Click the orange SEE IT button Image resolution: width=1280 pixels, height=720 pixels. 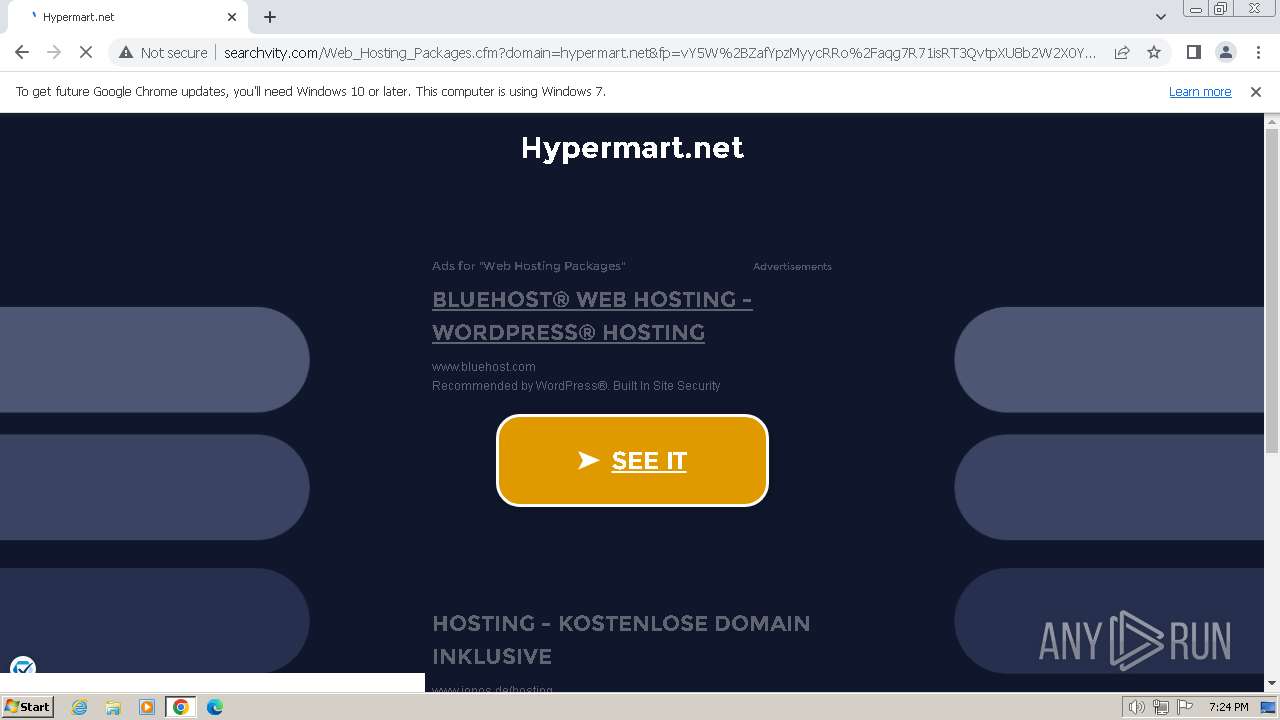pyautogui.click(x=632, y=460)
